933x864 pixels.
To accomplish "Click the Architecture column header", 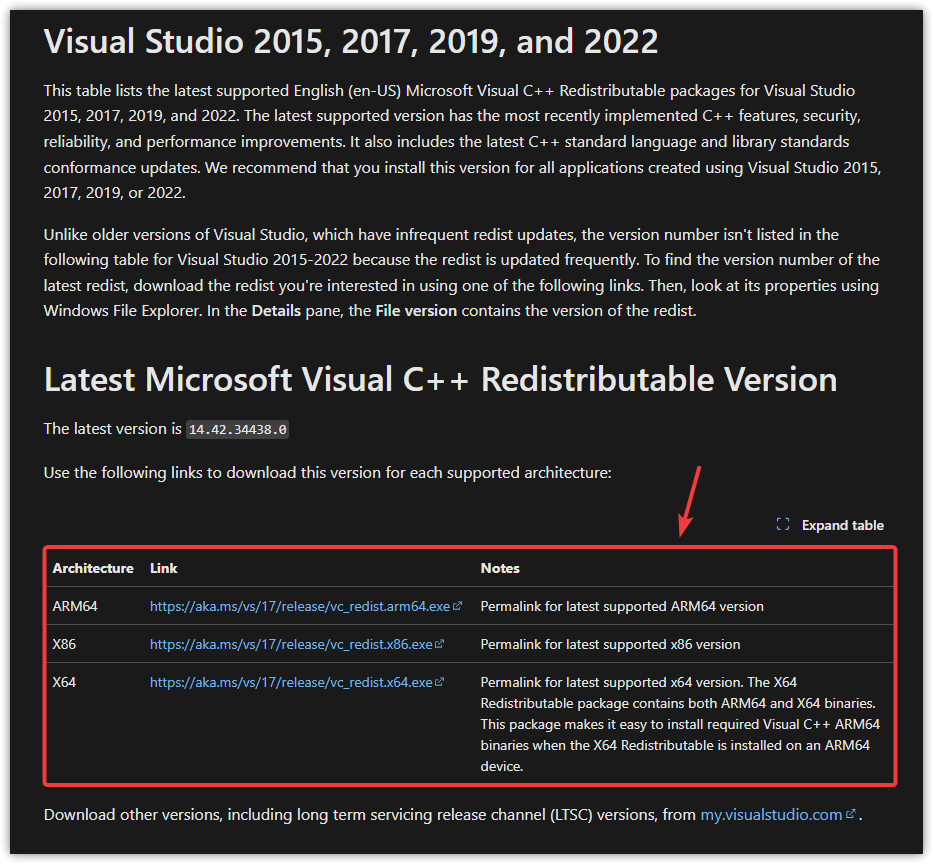I will 93,568.
